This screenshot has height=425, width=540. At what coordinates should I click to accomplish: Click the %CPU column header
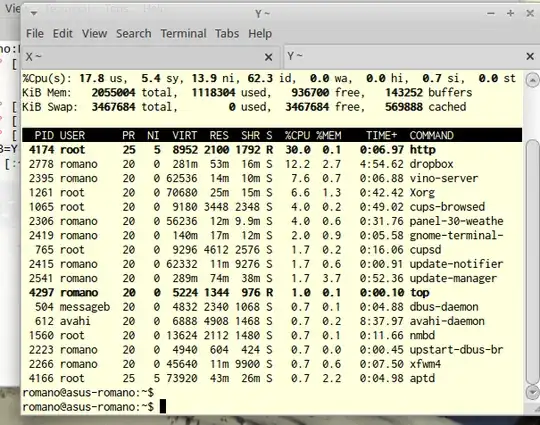click(298, 135)
